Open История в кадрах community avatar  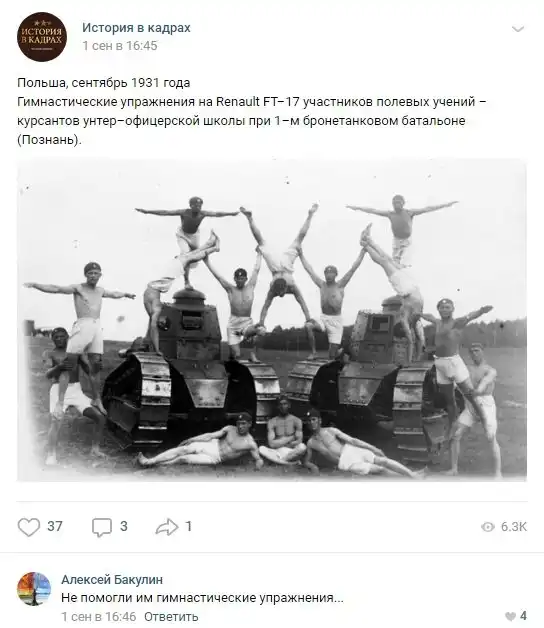42,36
